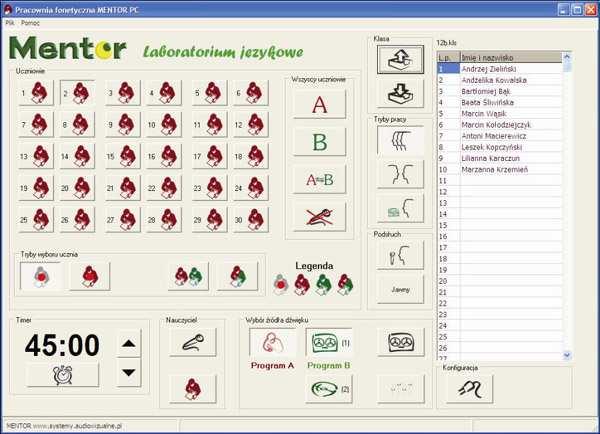Screen dimensions: 600x434
Task: Choose the recorder-and-face work mode
Action: [400, 209]
